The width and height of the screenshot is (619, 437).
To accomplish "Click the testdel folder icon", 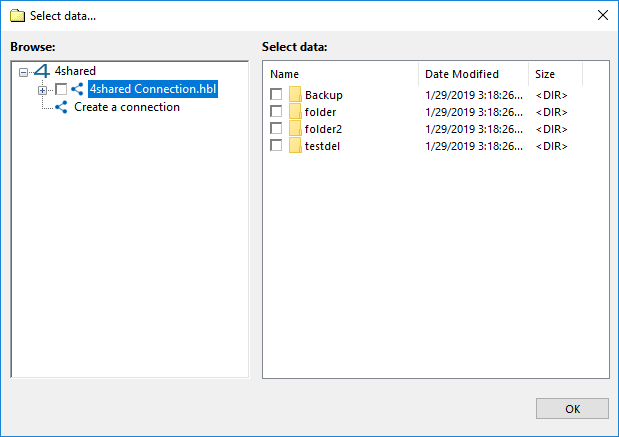I will (x=295, y=146).
